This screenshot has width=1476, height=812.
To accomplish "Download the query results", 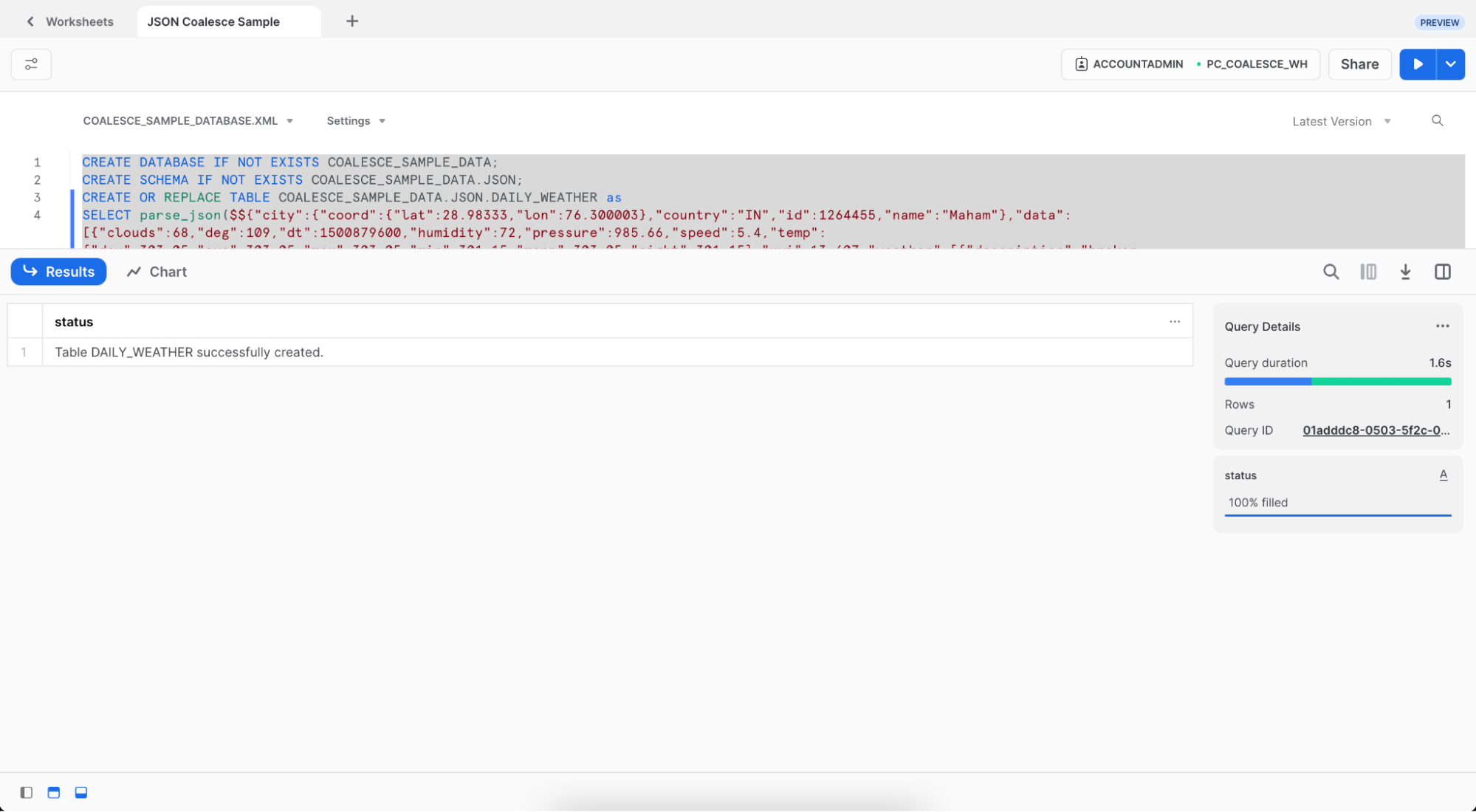I will click(x=1405, y=272).
